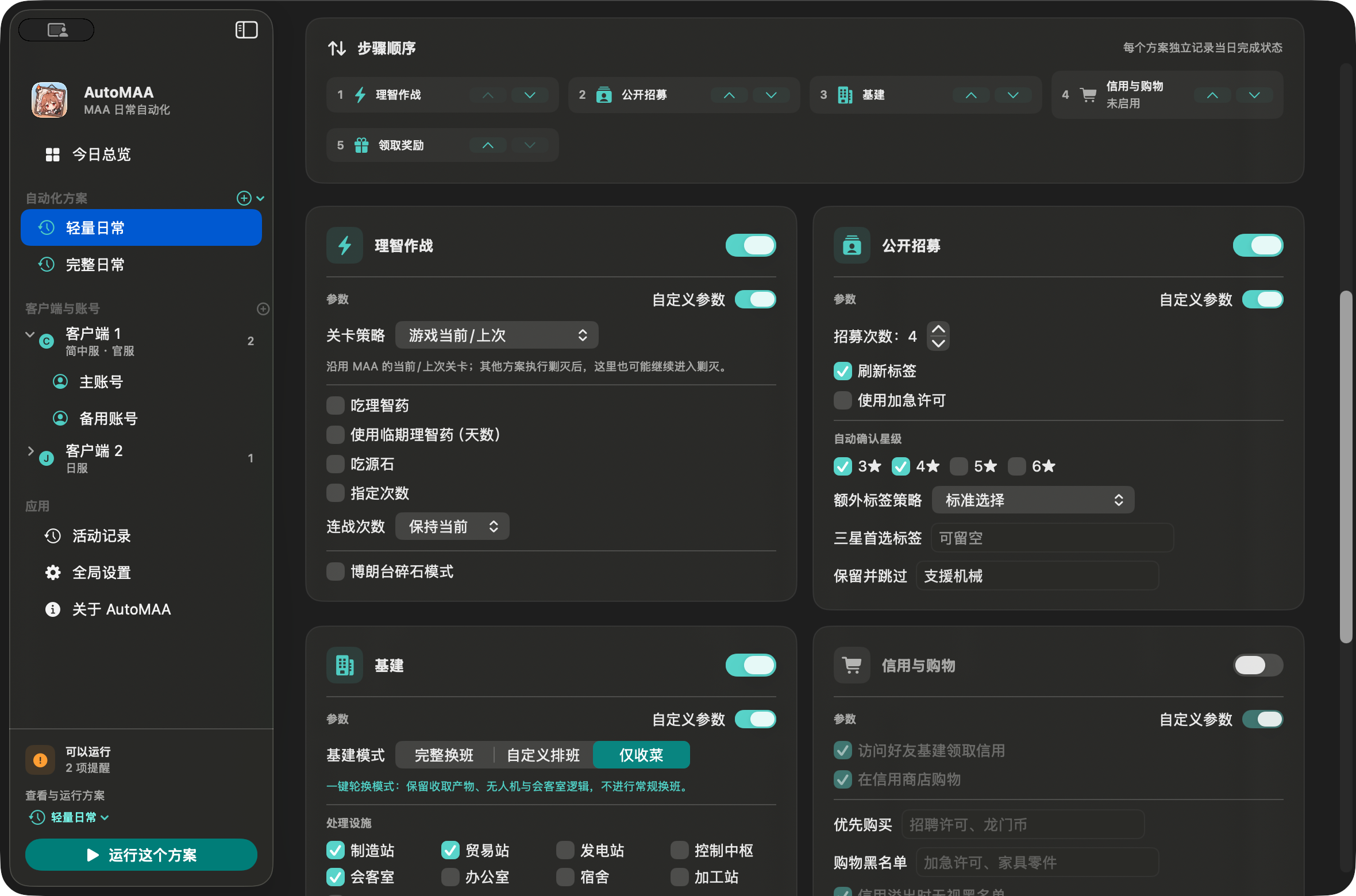Check 指定次数 option

pos(336,493)
